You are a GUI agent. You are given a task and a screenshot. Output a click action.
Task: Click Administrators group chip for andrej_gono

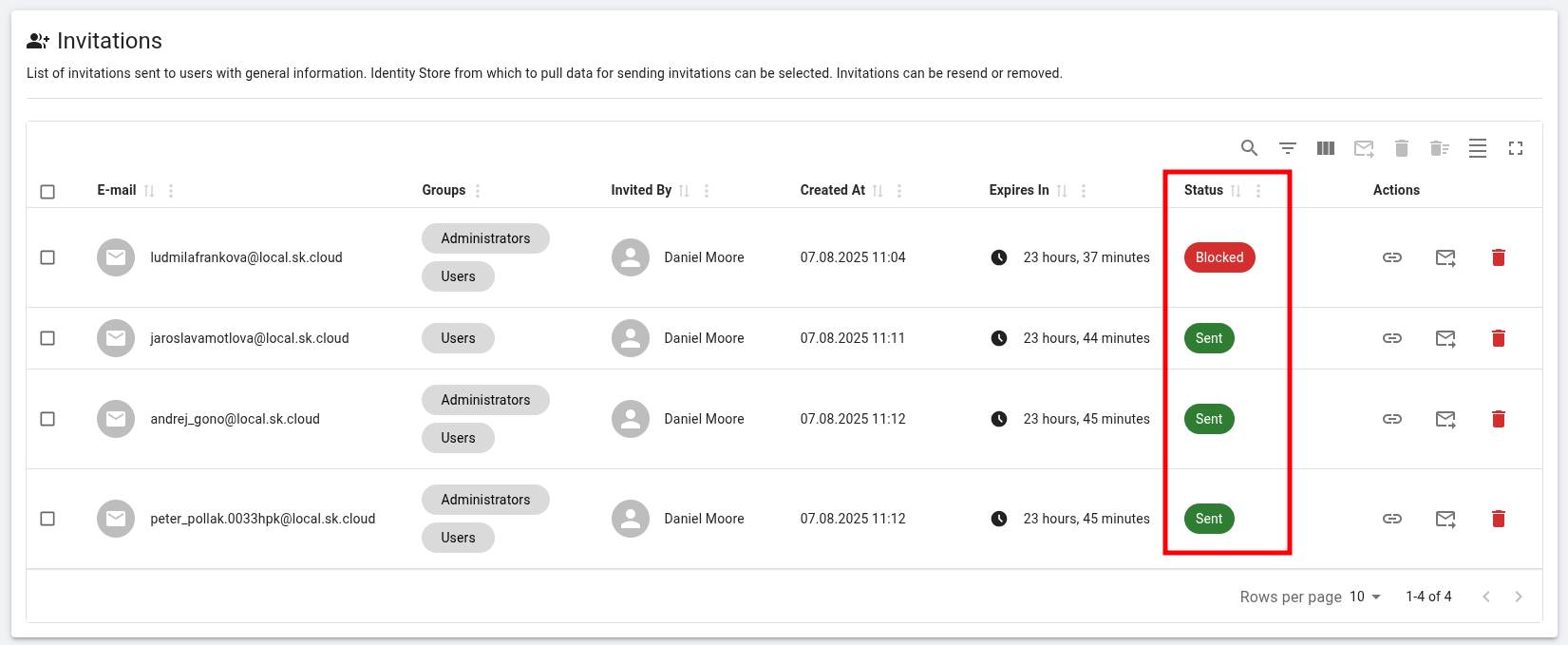(x=485, y=400)
